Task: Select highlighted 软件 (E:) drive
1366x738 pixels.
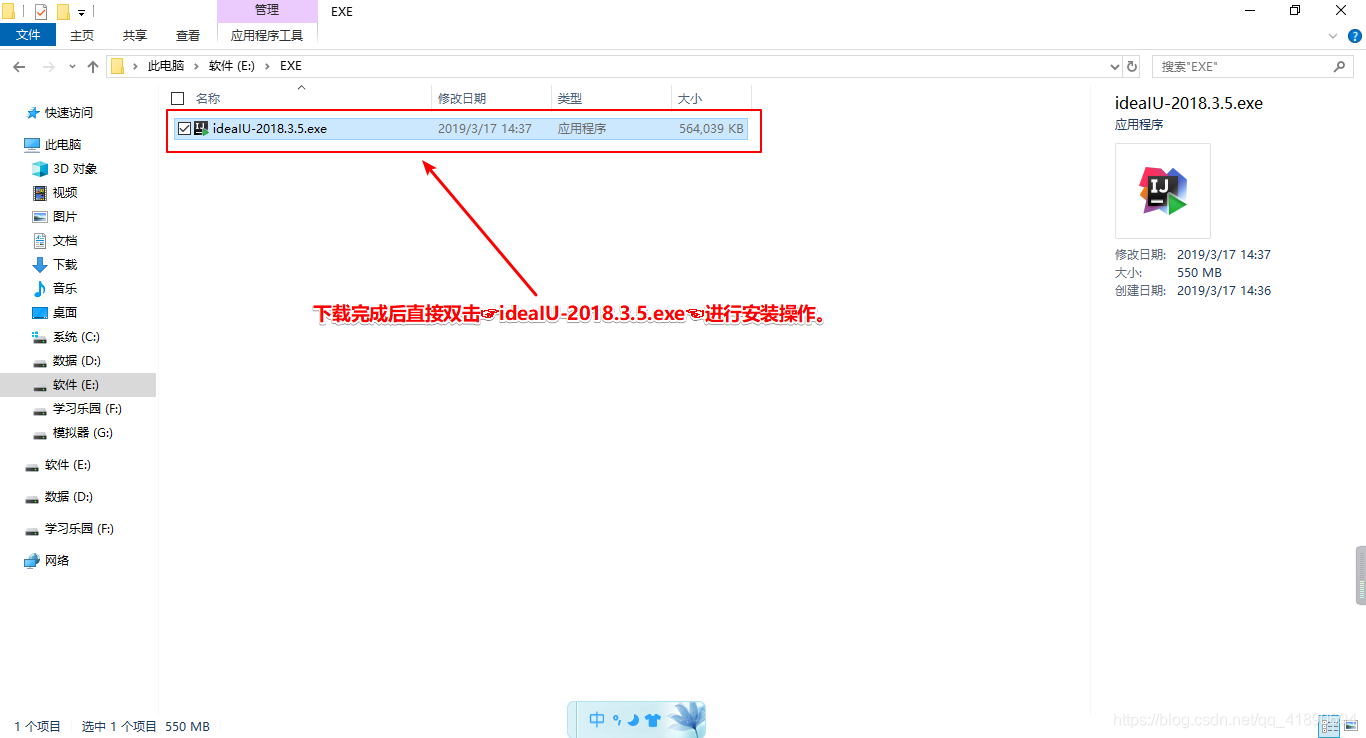Action: click(x=77, y=385)
